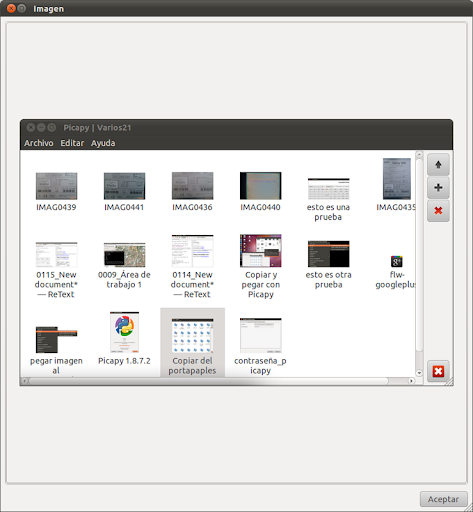This screenshot has height=512, width=473.
Task: Click the small red X remove button
Action: click(x=438, y=211)
